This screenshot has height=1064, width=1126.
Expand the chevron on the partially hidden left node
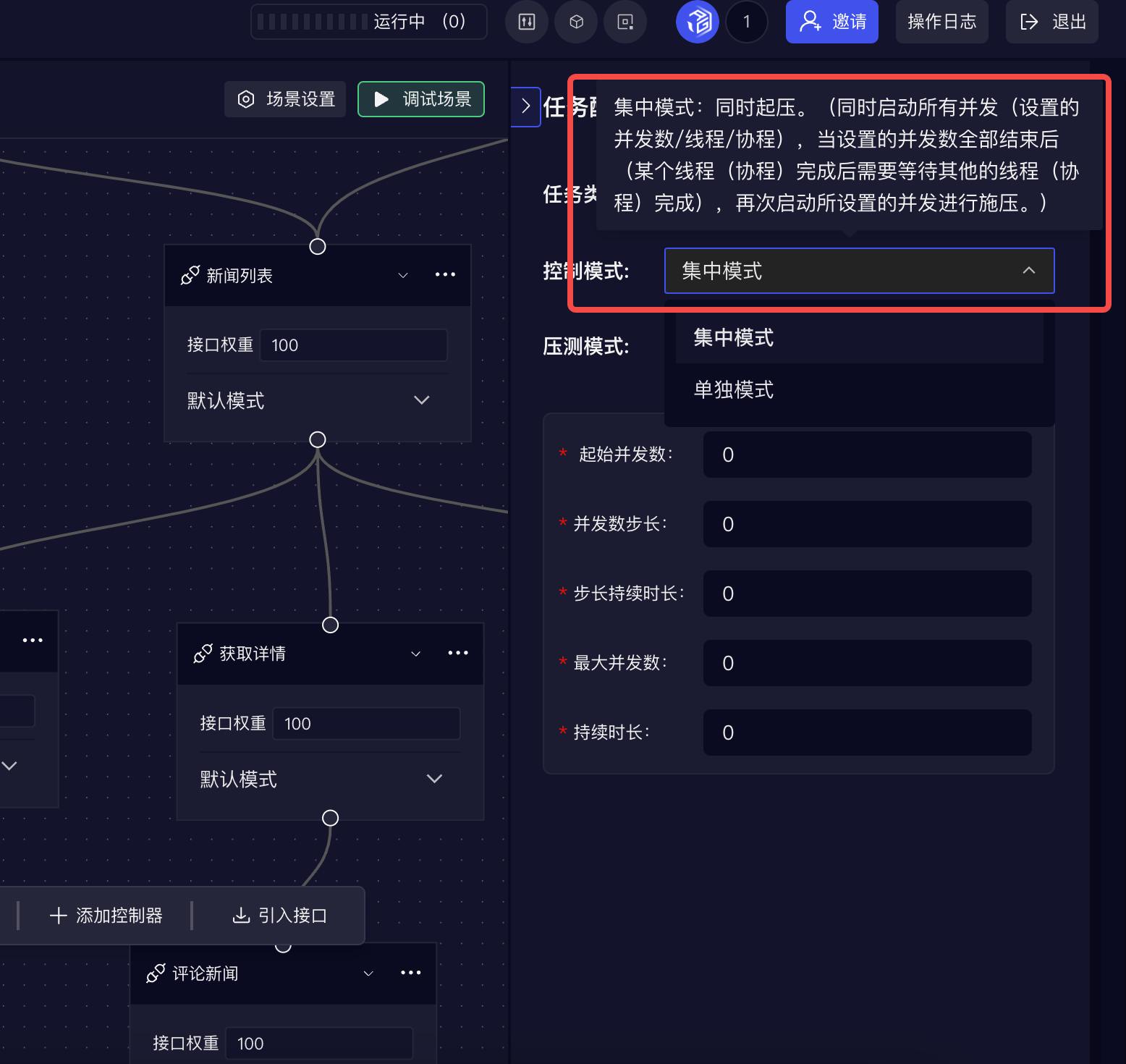pos(9,766)
